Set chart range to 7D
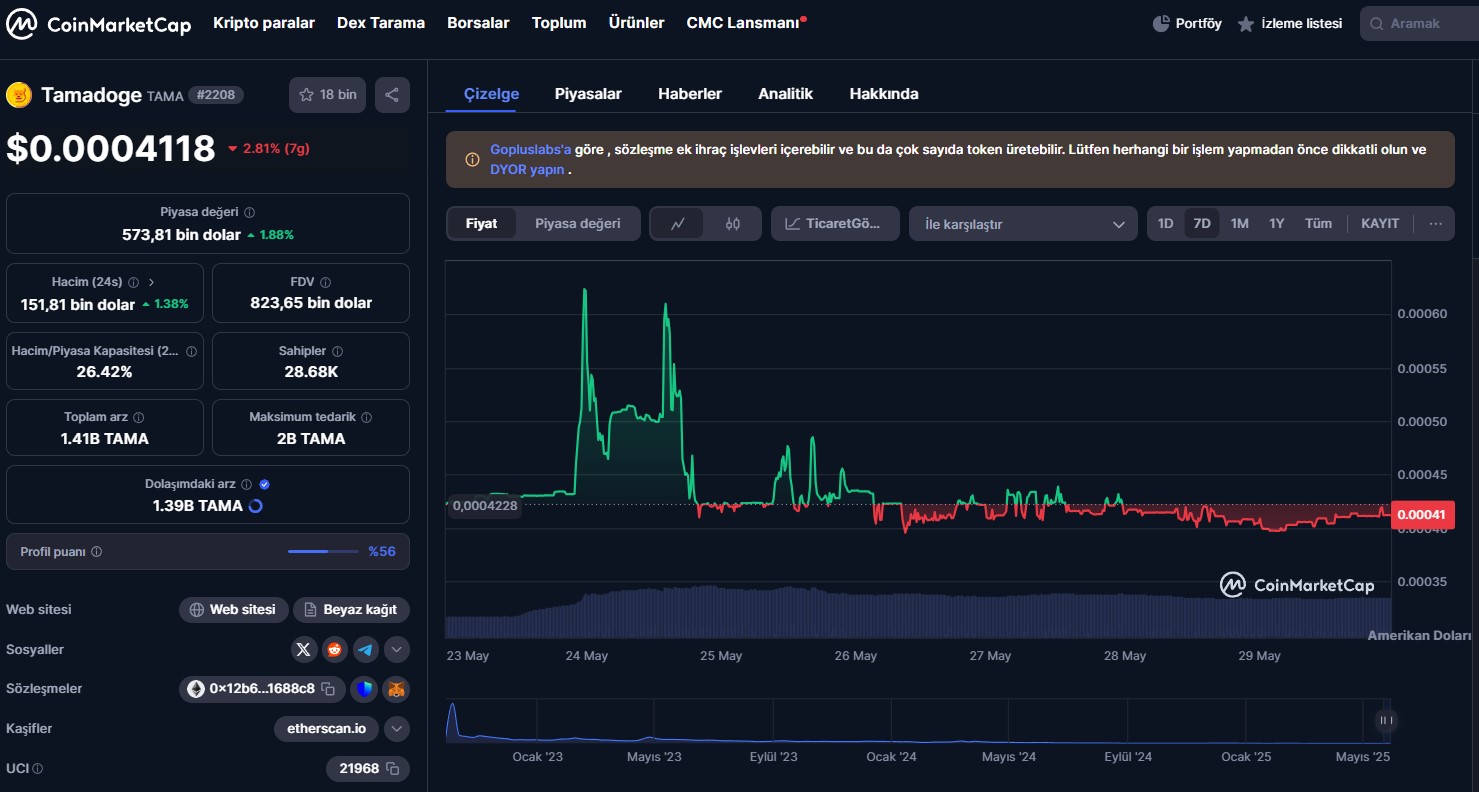Viewport: 1479px width, 792px height. [1202, 223]
